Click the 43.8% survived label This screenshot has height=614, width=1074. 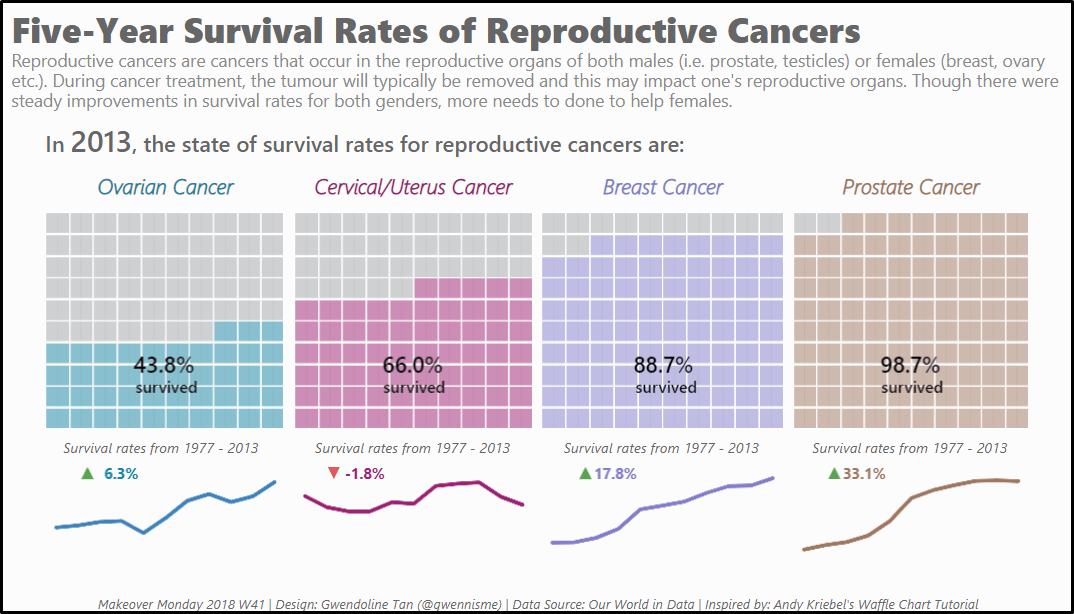(164, 374)
